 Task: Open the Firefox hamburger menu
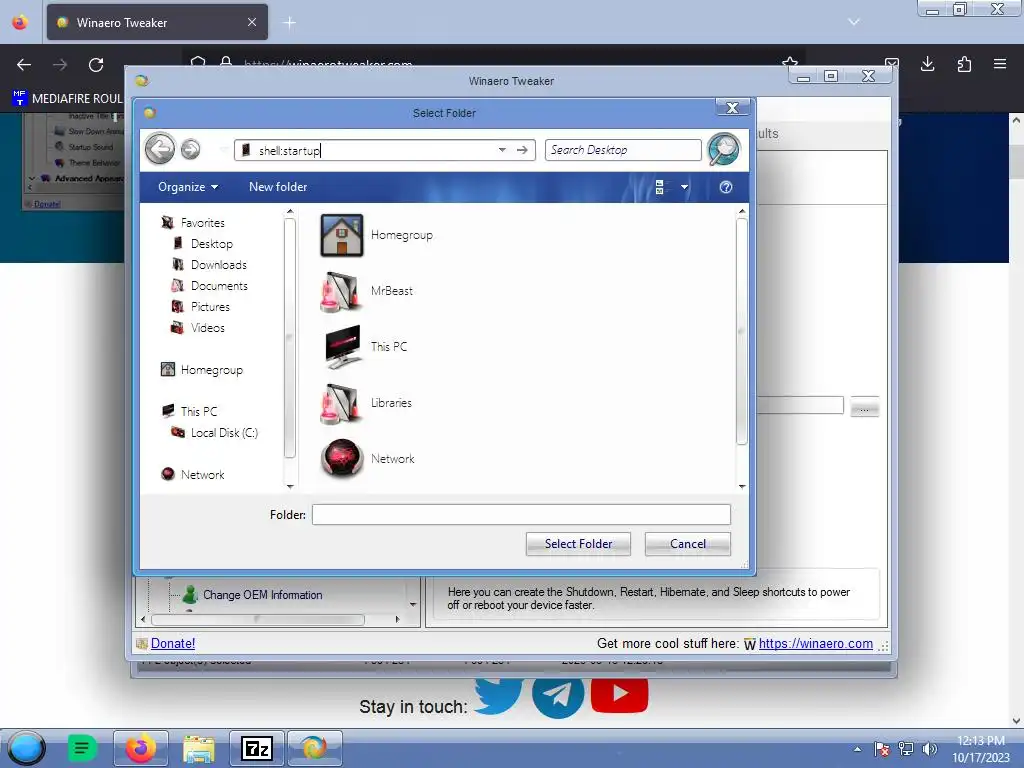coord(1000,64)
